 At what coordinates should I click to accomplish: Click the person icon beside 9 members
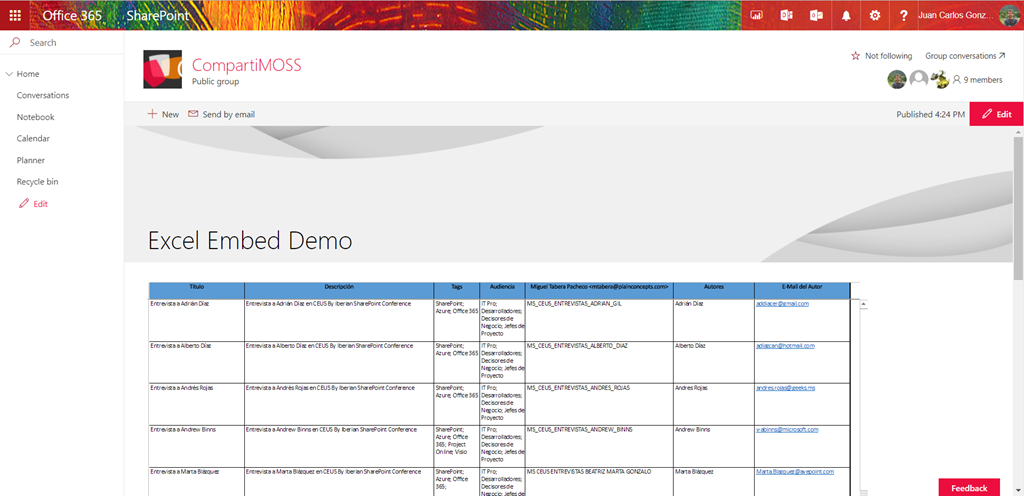[957, 80]
